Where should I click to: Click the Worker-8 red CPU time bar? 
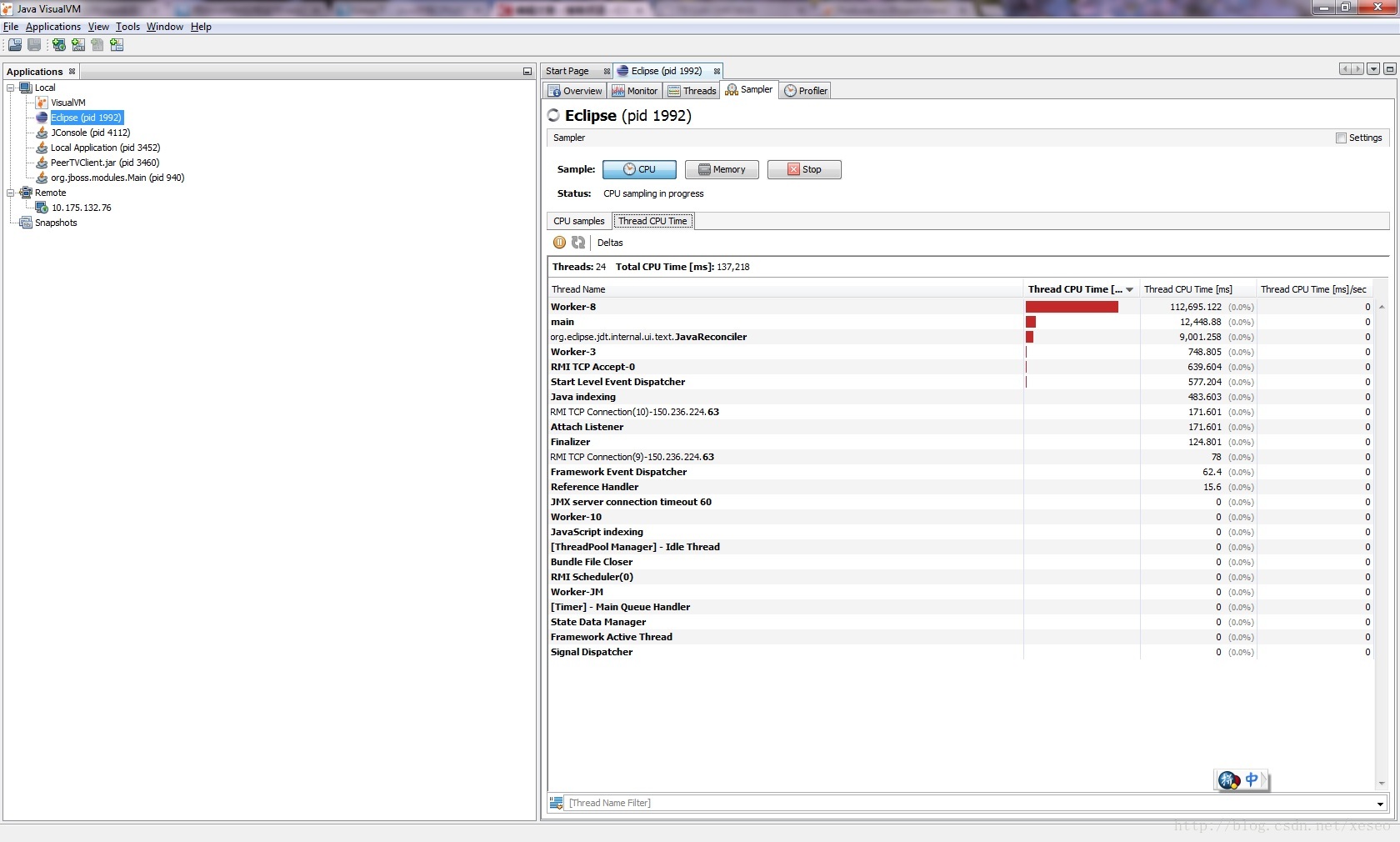[x=1072, y=307]
